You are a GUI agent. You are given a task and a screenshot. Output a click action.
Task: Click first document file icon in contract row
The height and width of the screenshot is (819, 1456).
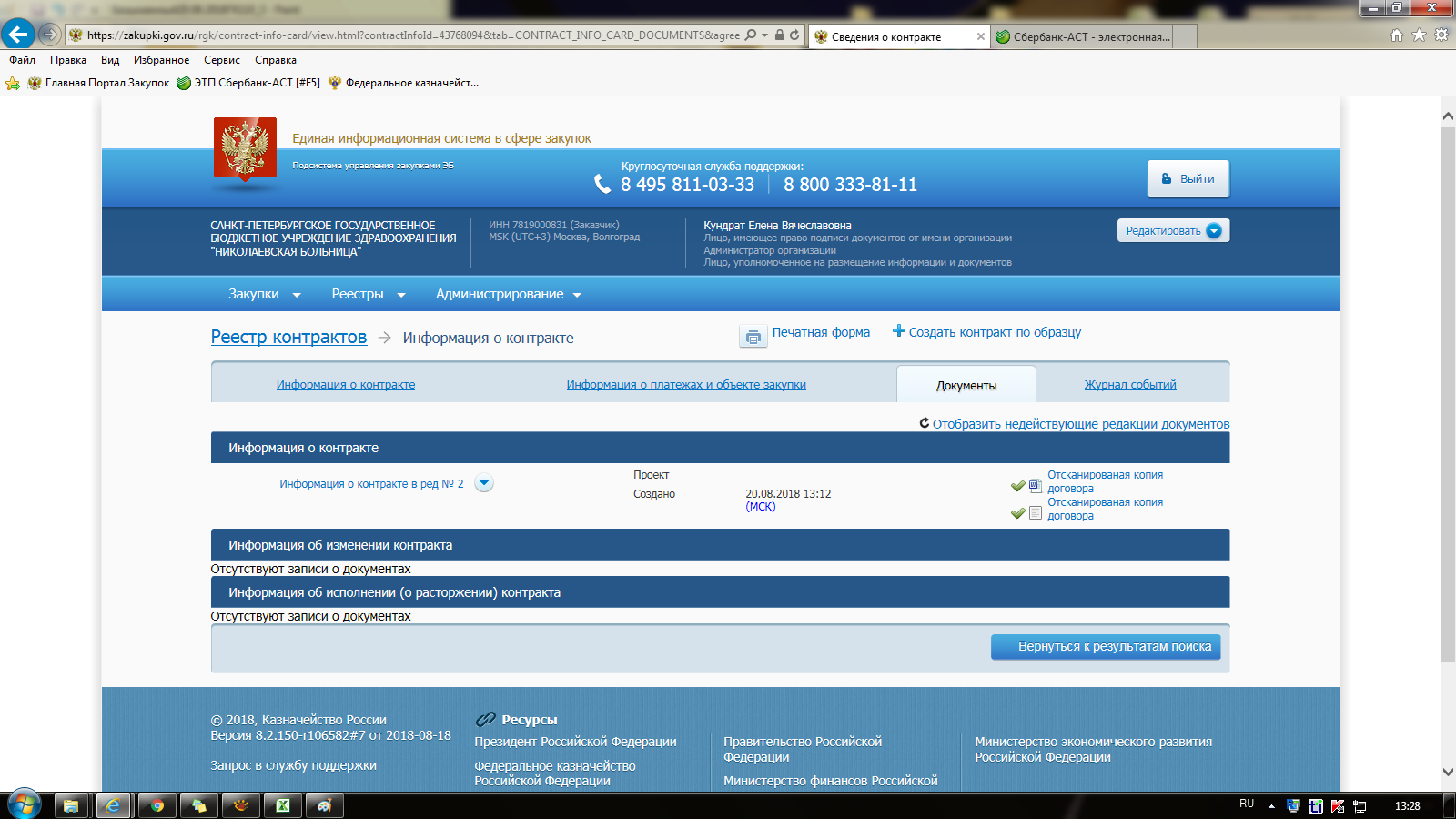(1035, 486)
